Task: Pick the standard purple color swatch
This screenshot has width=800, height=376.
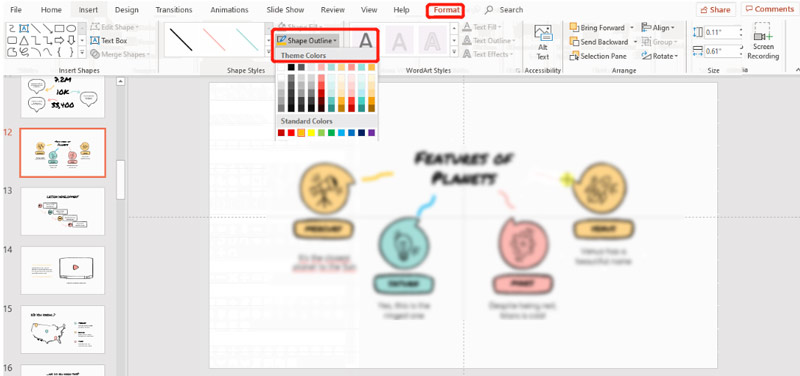Action: pos(371,133)
